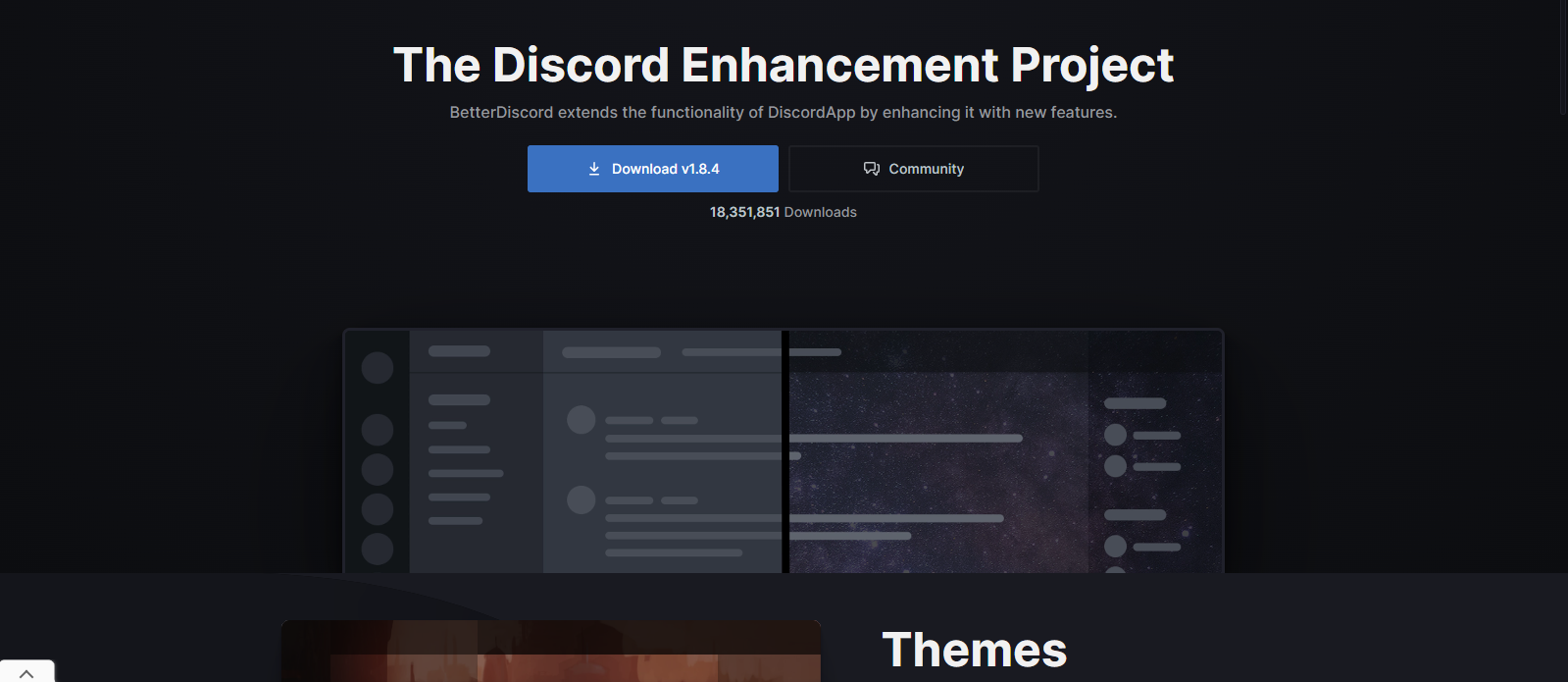Click the Download v1.8.4 button
Image resolution: width=1568 pixels, height=682 pixels.
click(652, 169)
